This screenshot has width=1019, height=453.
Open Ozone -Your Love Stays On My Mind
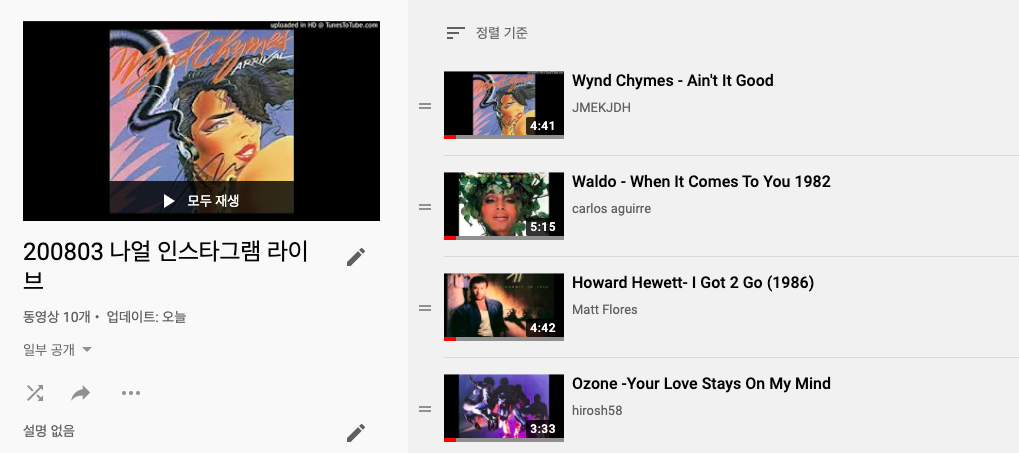[701, 383]
